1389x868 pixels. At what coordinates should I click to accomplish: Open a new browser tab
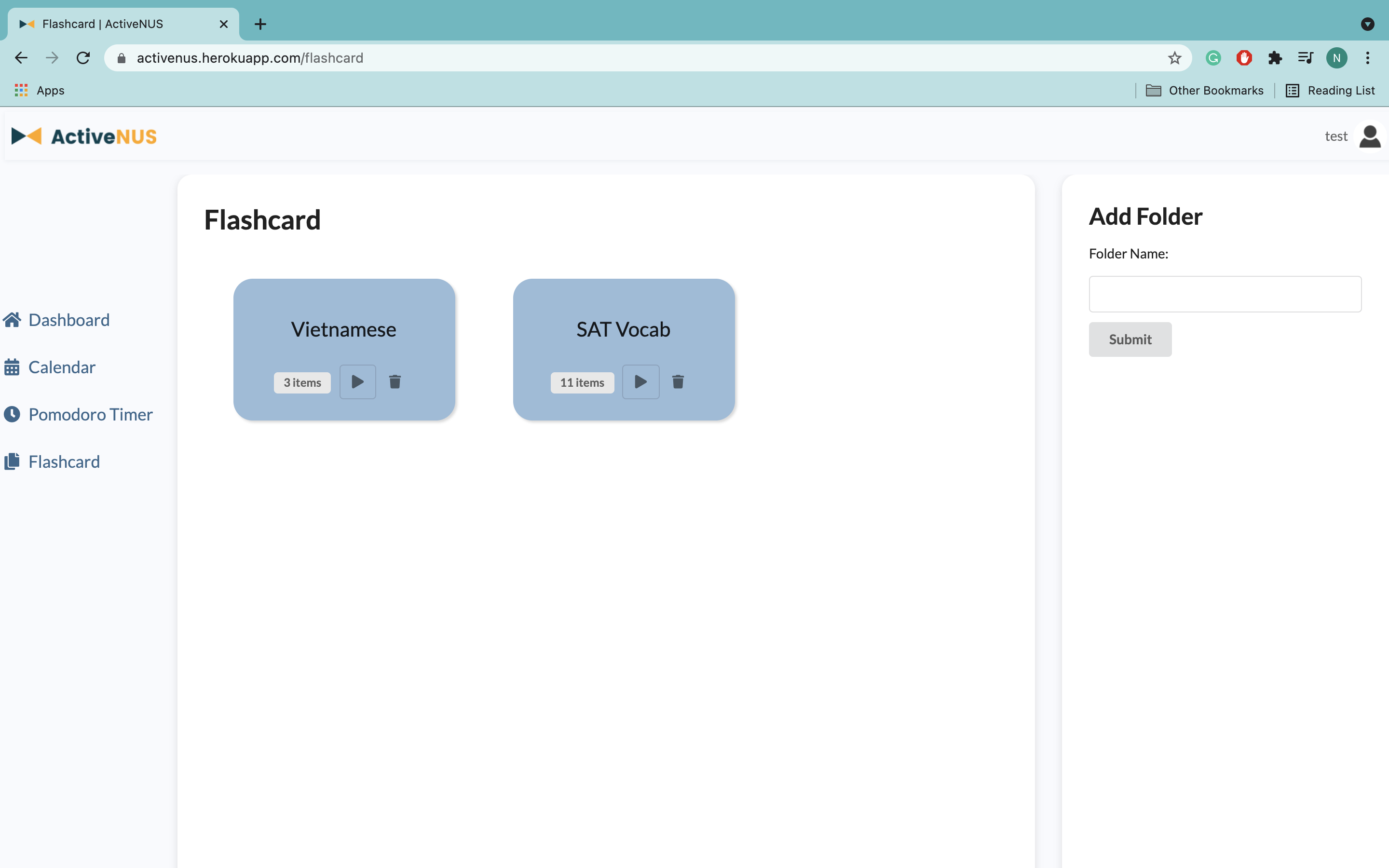coord(260,24)
